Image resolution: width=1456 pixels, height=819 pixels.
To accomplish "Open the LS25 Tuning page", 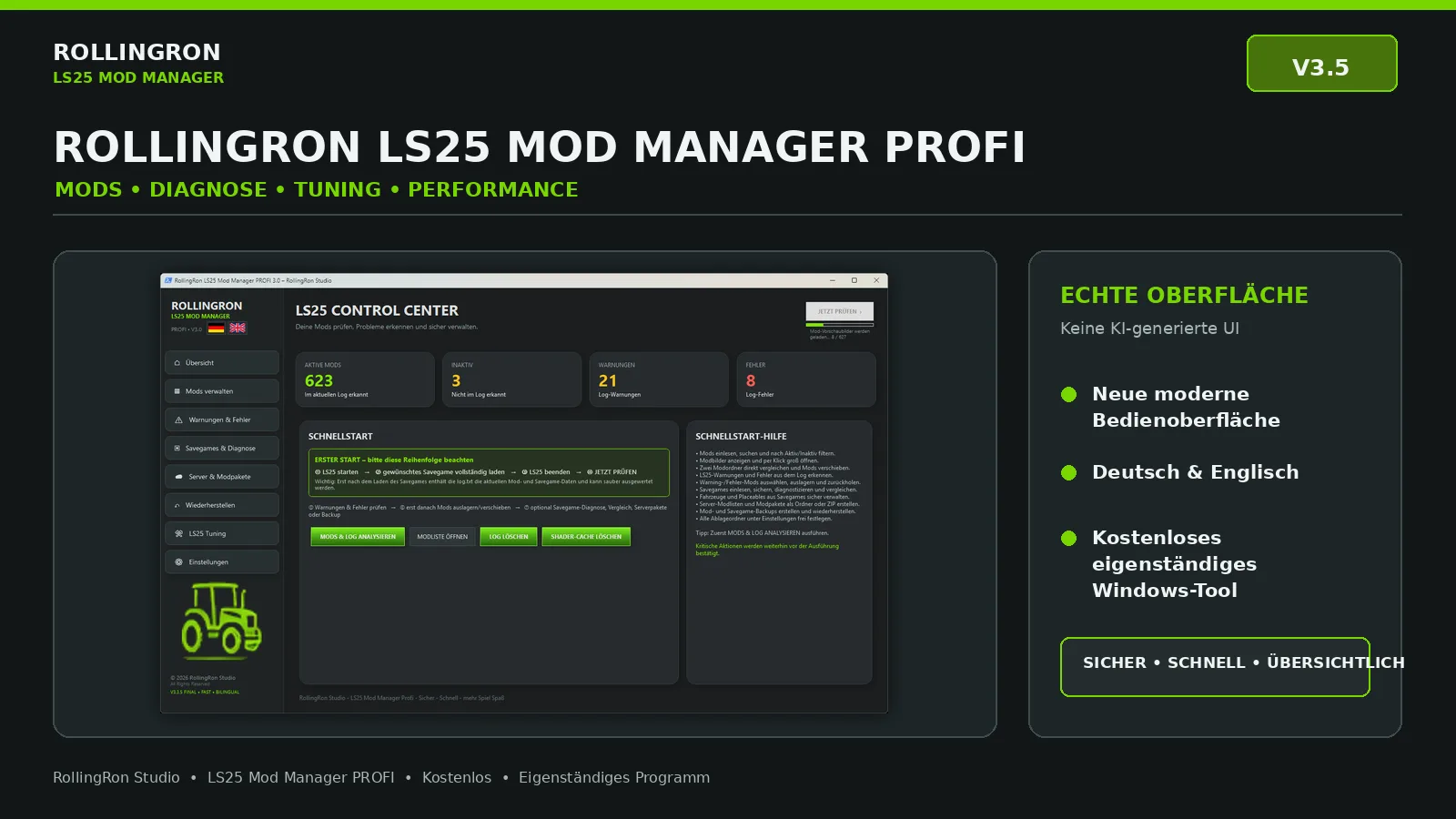I will (222, 533).
